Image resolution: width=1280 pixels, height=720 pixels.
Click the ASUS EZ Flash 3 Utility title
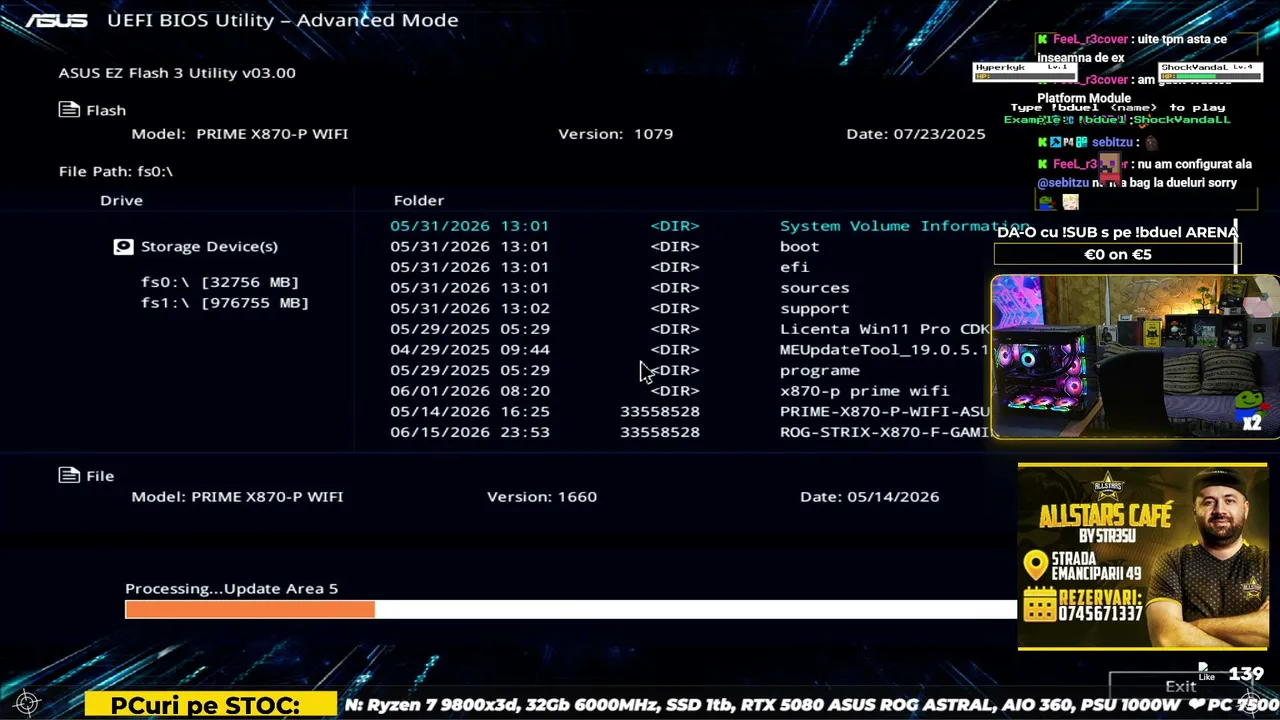point(177,73)
